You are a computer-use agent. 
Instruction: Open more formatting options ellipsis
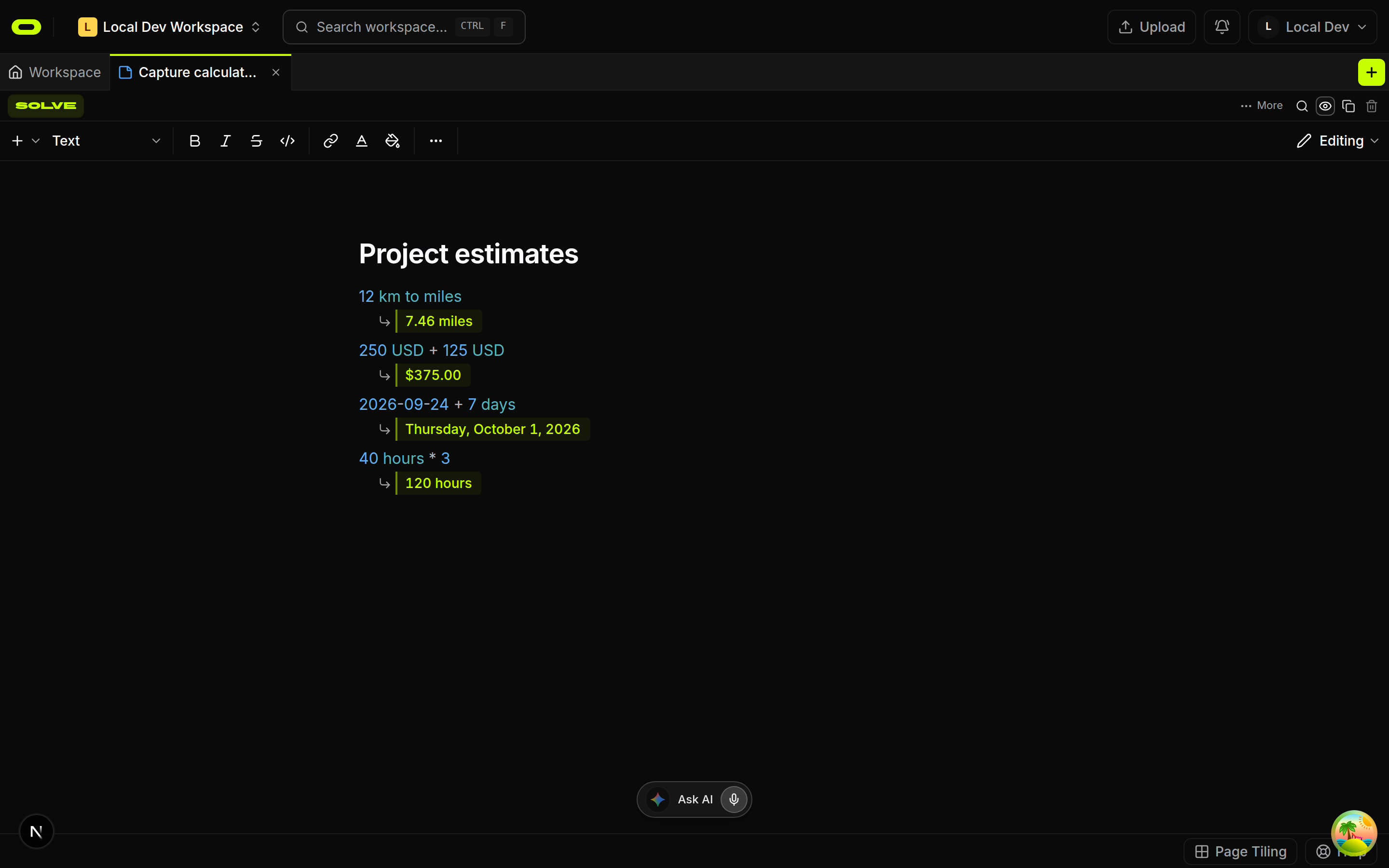coord(436,141)
